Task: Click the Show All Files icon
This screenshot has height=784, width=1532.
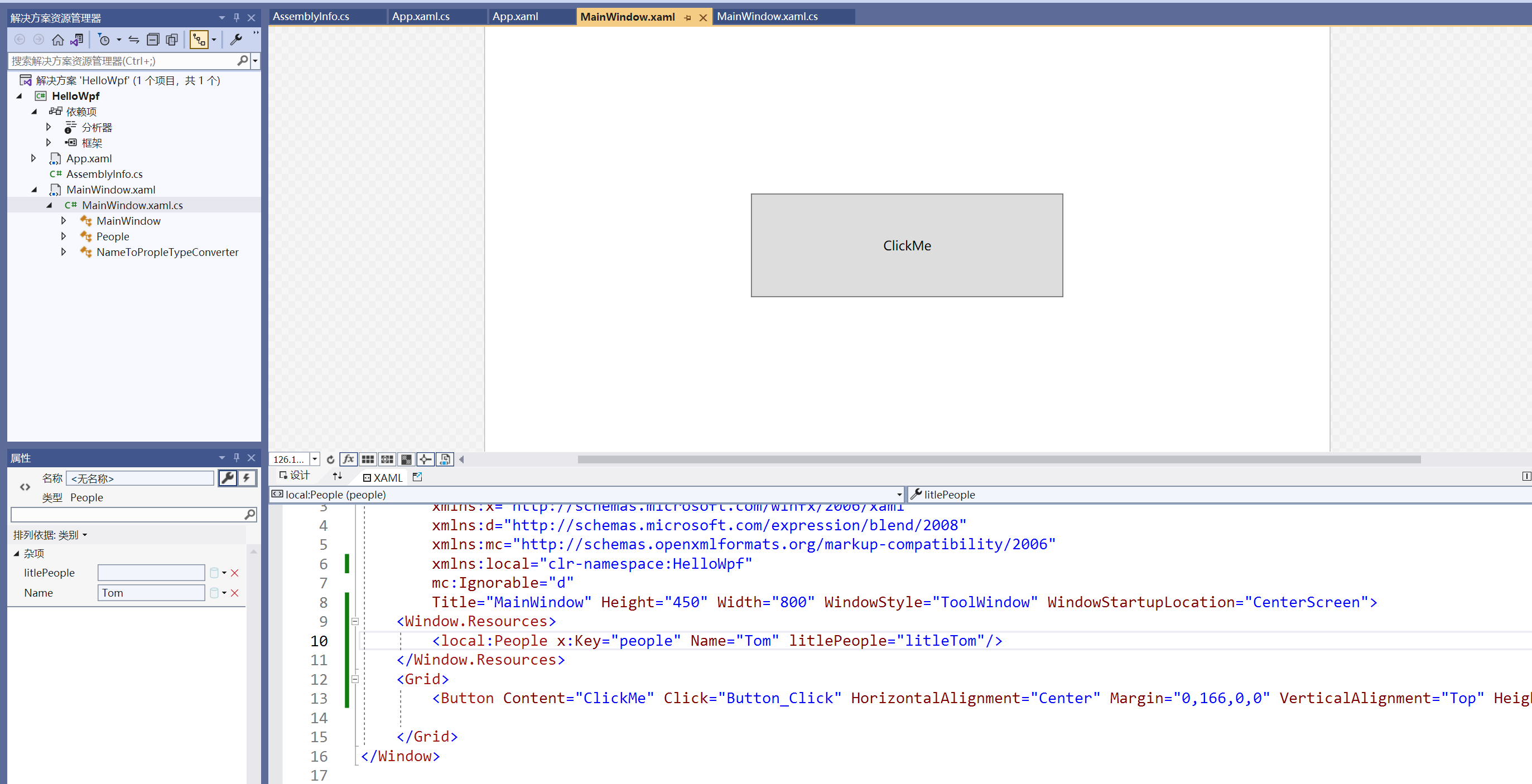Action: 172,40
